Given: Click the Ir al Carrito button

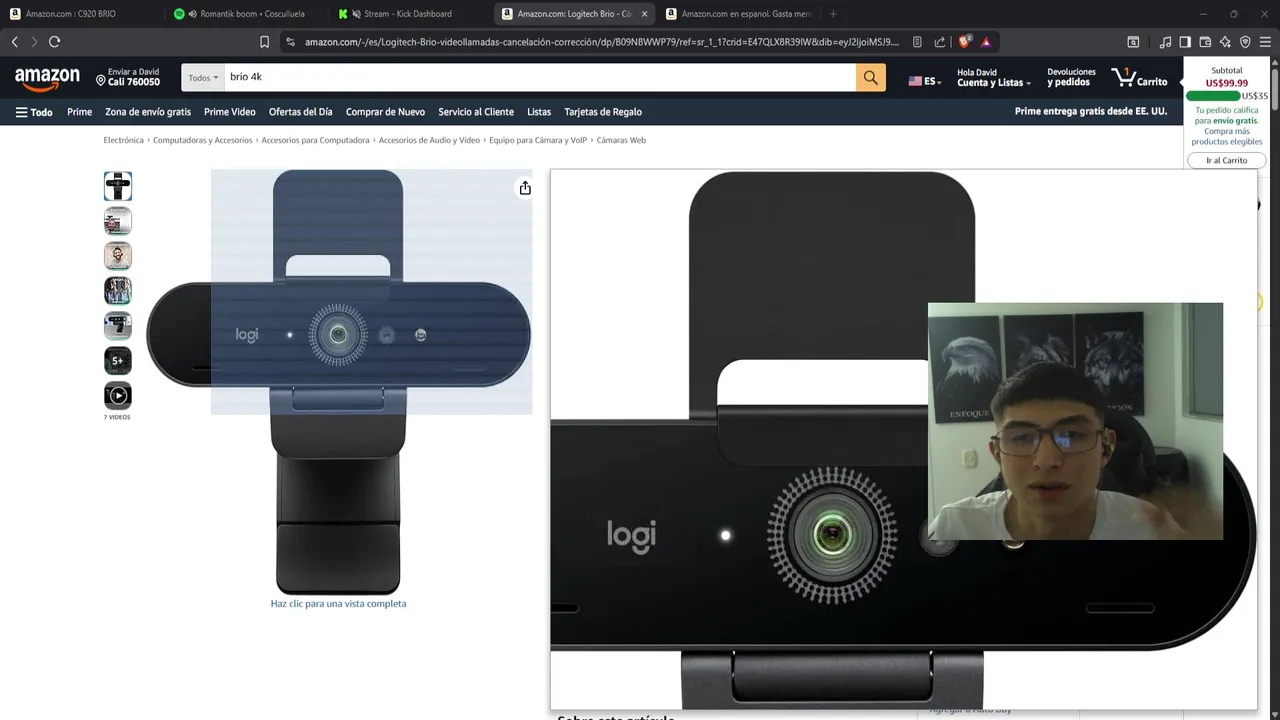Looking at the screenshot, I should [x=1226, y=160].
